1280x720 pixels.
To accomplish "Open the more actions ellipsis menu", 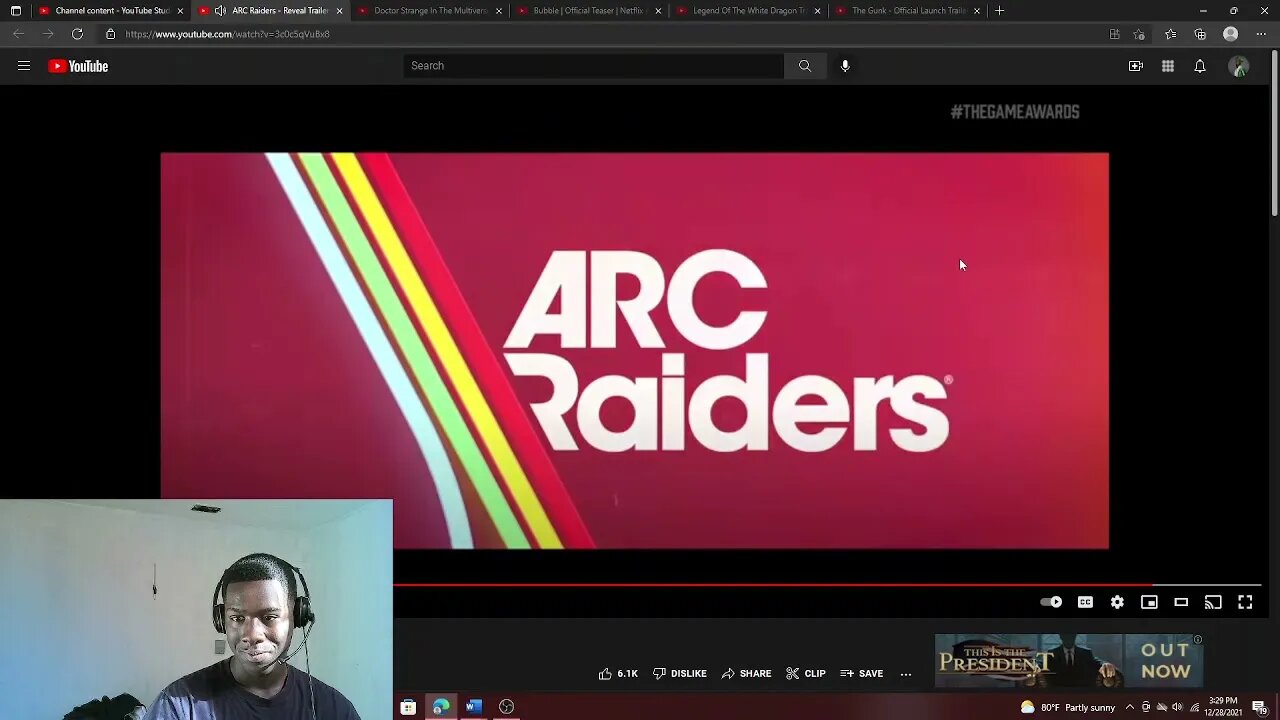I will pyautogui.click(x=906, y=674).
